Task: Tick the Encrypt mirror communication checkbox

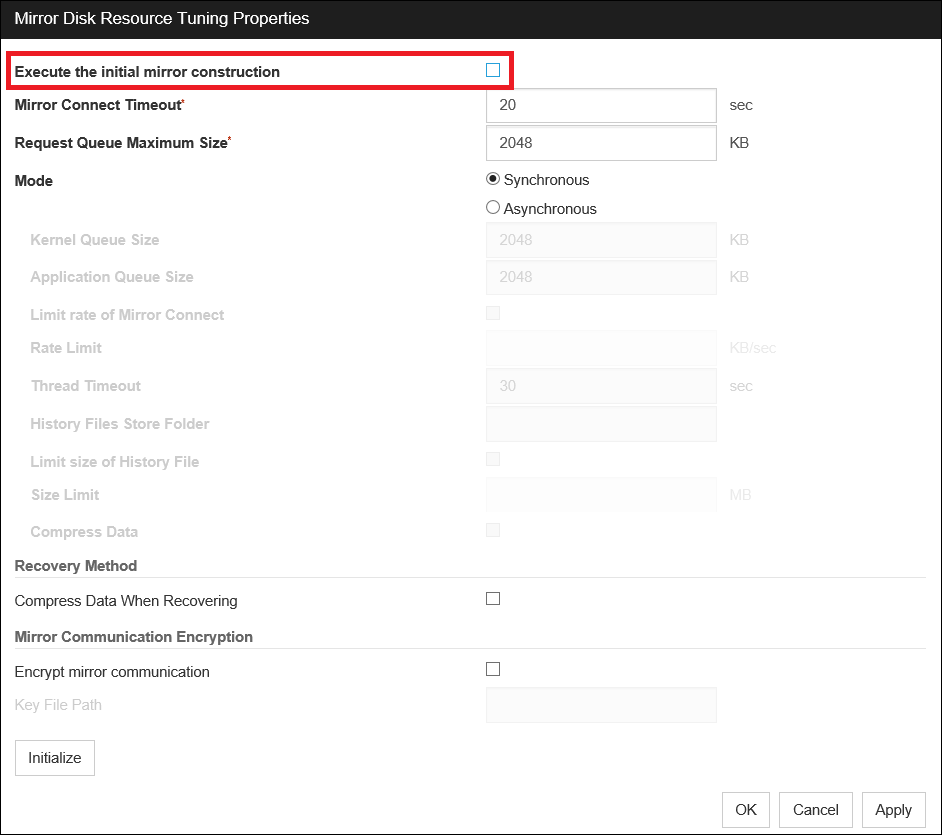Action: [x=492, y=670]
